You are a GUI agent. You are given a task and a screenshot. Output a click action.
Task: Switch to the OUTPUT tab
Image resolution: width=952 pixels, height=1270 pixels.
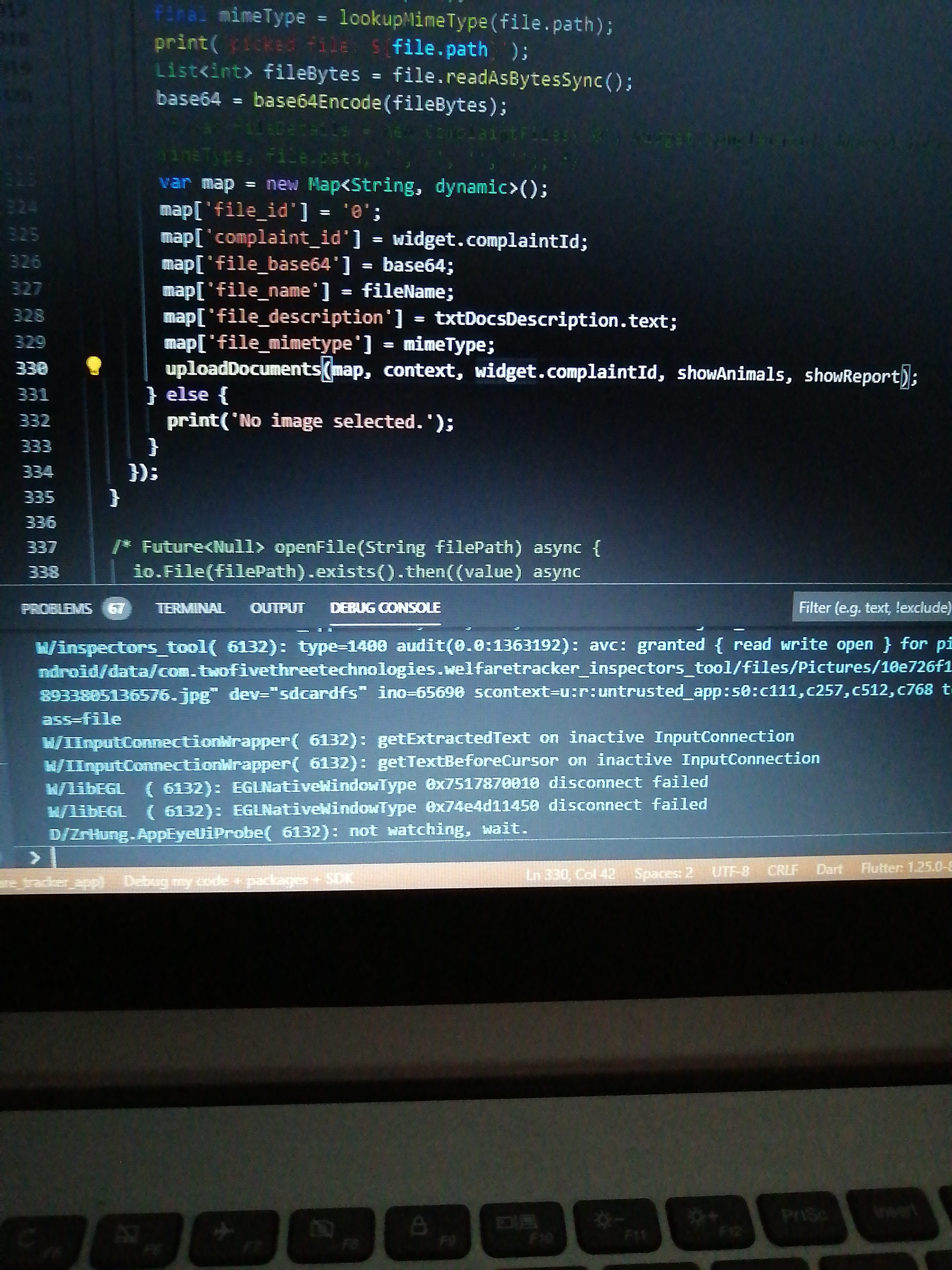tap(277, 608)
